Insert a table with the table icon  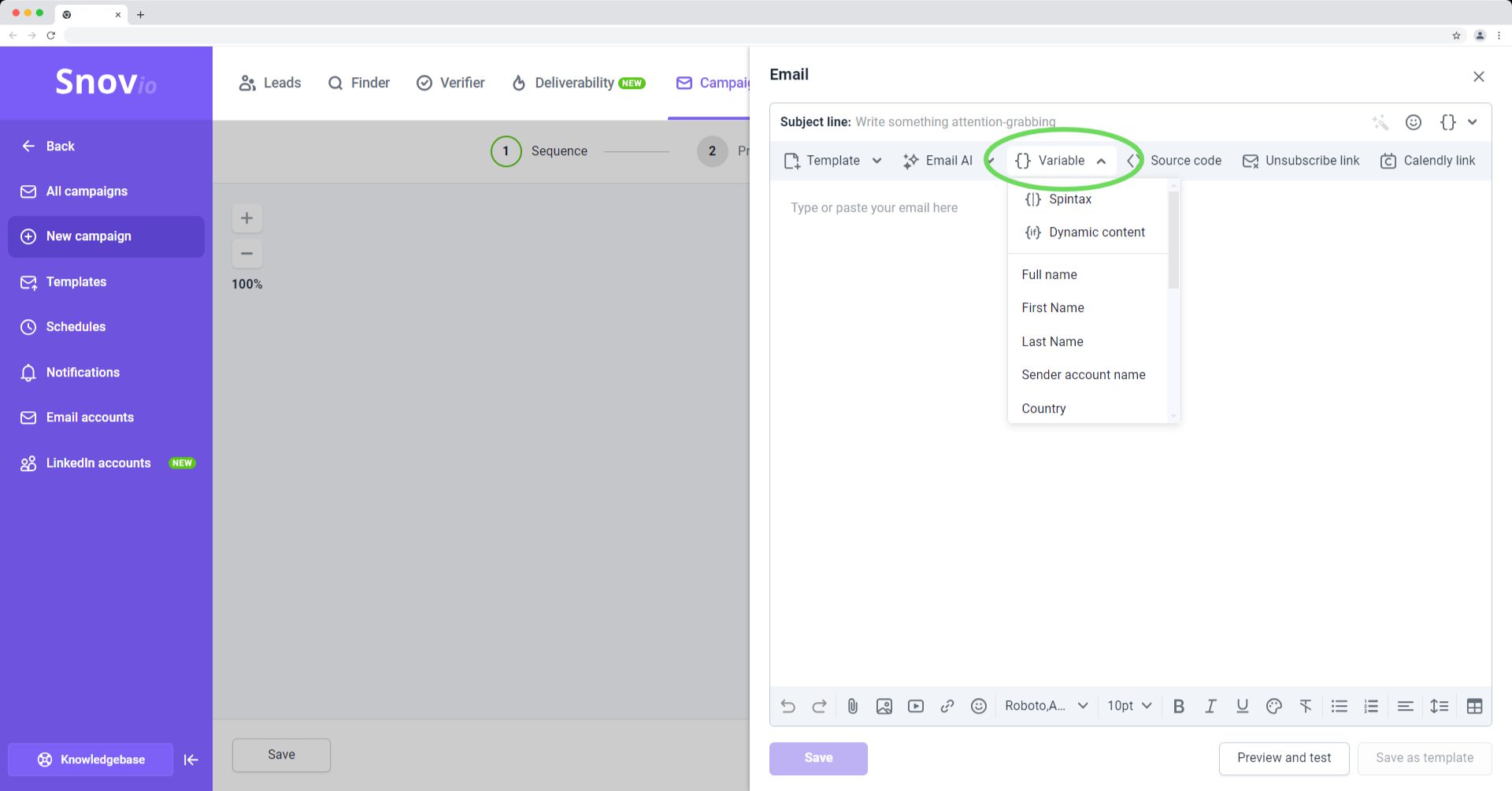(x=1474, y=706)
